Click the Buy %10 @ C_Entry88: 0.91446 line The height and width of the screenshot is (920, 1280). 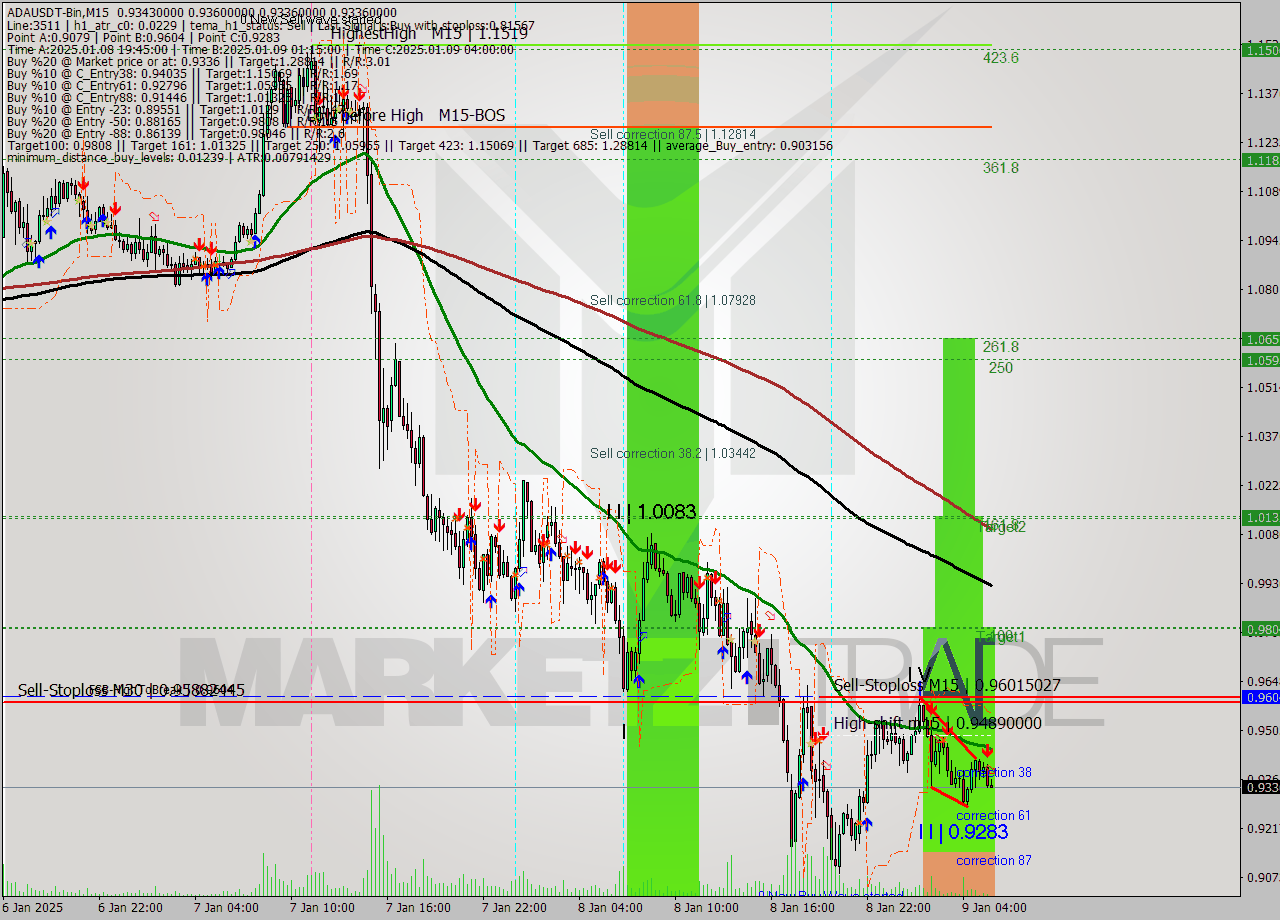(182, 98)
